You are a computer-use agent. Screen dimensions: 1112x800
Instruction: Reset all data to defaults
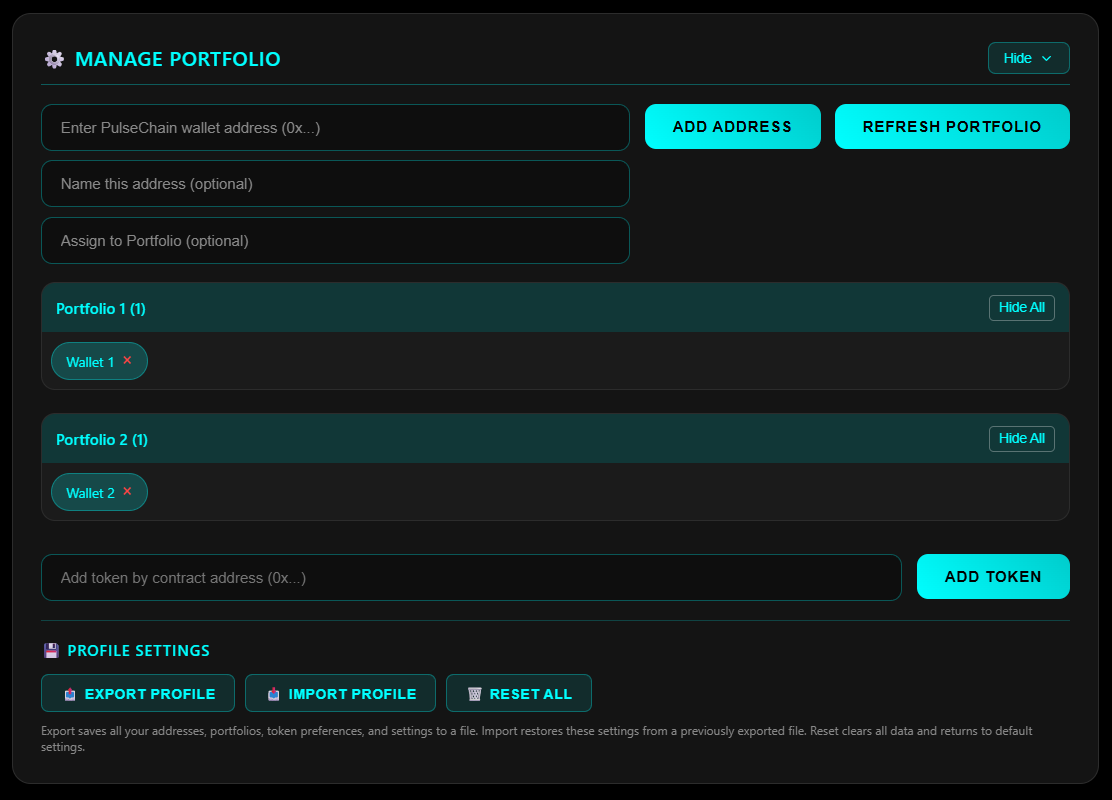point(518,693)
